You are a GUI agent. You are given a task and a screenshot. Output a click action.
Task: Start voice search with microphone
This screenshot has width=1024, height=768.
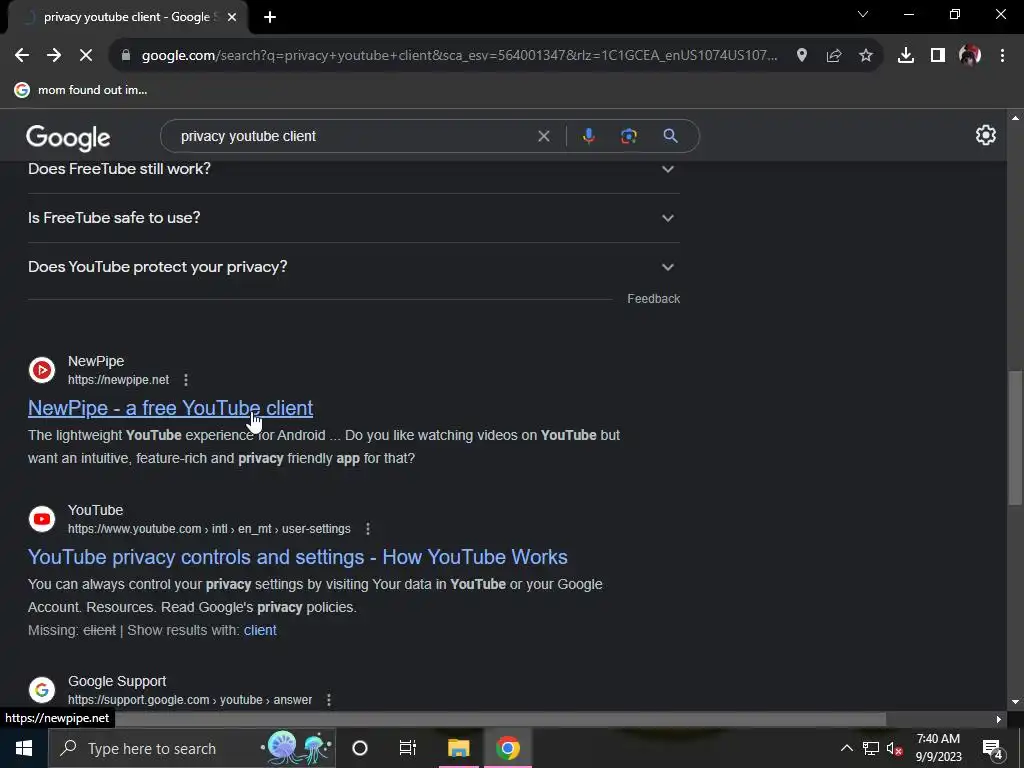pyautogui.click(x=588, y=136)
